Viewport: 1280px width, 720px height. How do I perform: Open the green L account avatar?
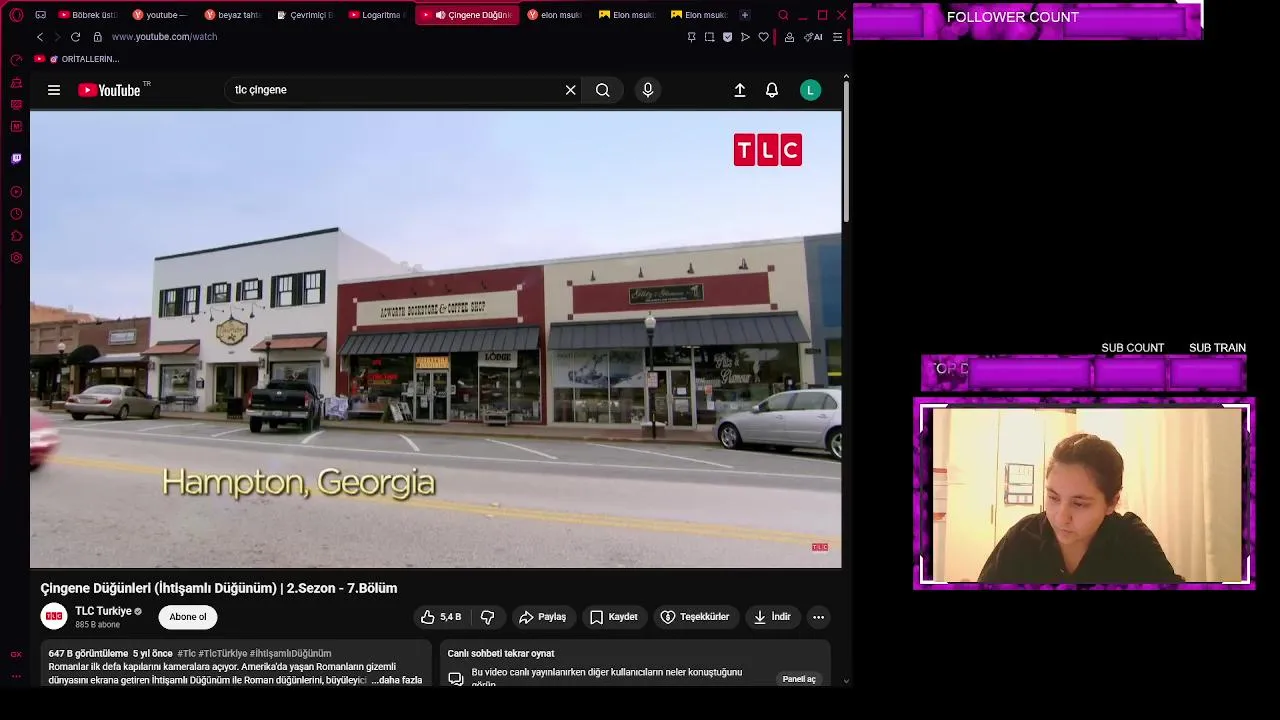[811, 90]
